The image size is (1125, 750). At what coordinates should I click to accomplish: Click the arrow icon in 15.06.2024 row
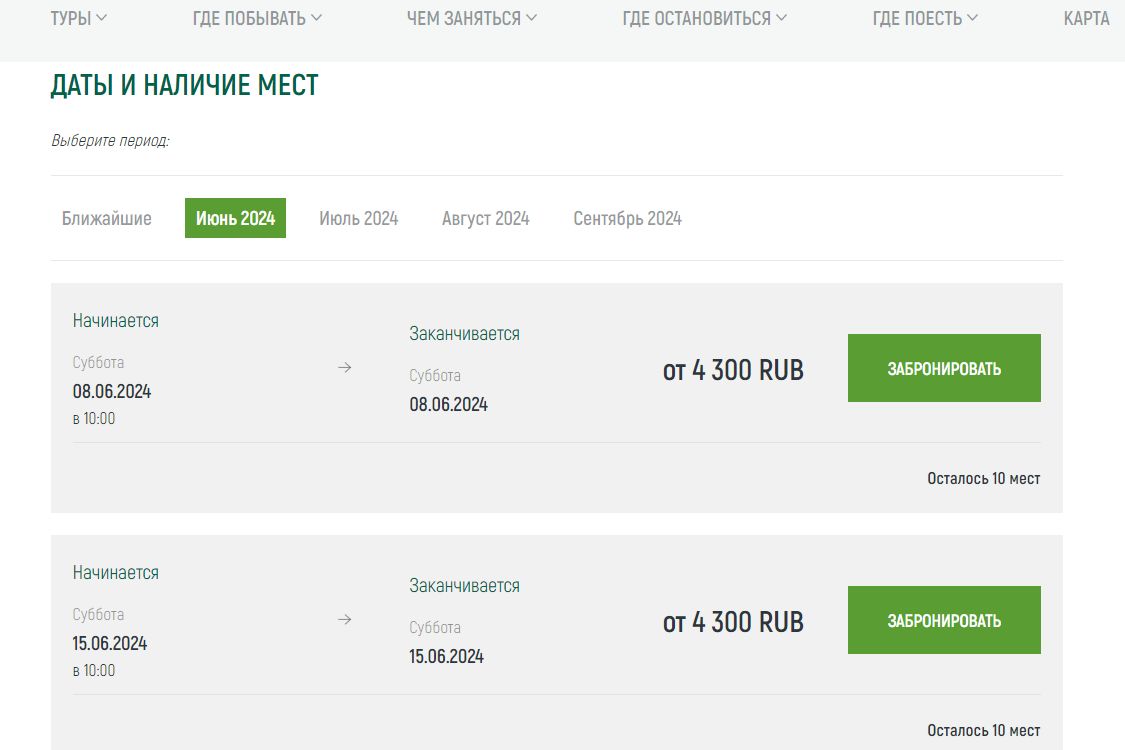[x=344, y=620]
